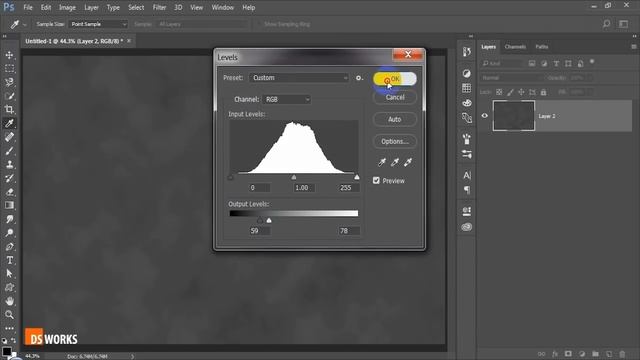Expand the edit toolbar ellipsis
640x360 pixels.
coord(9,328)
